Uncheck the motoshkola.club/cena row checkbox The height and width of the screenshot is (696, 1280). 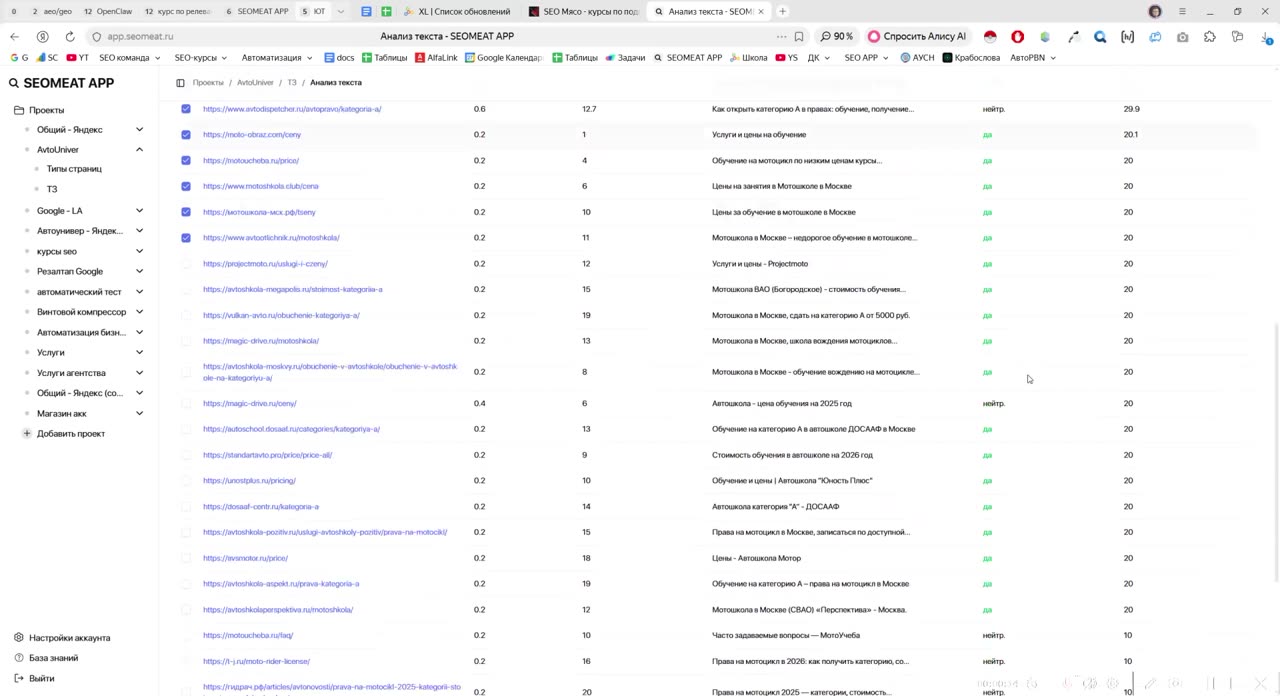pyautogui.click(x=186, y=186)
